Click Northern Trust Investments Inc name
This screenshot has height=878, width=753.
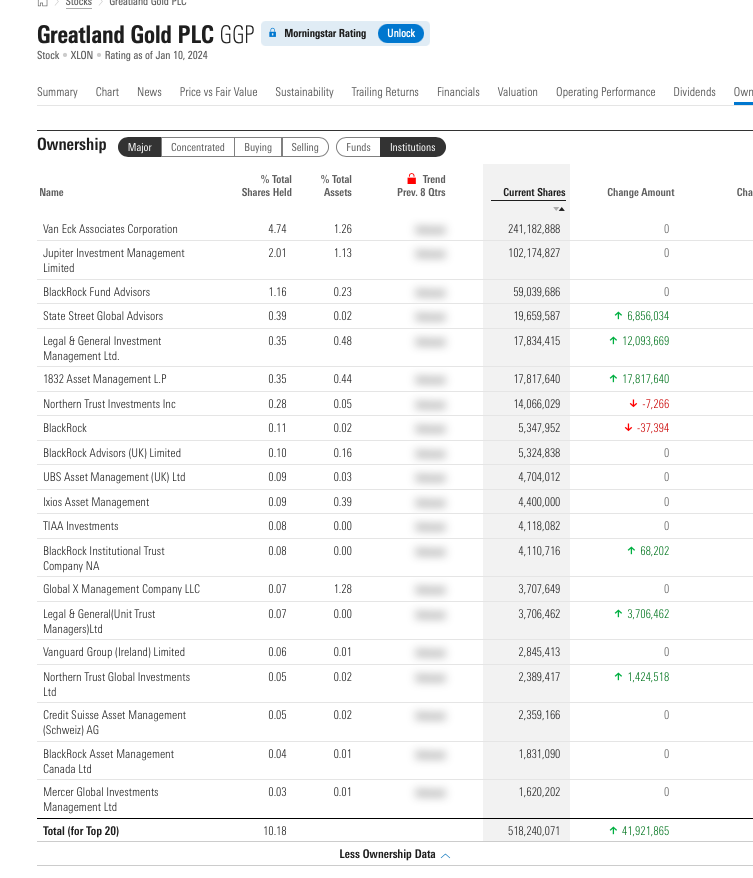coord(109,404)
